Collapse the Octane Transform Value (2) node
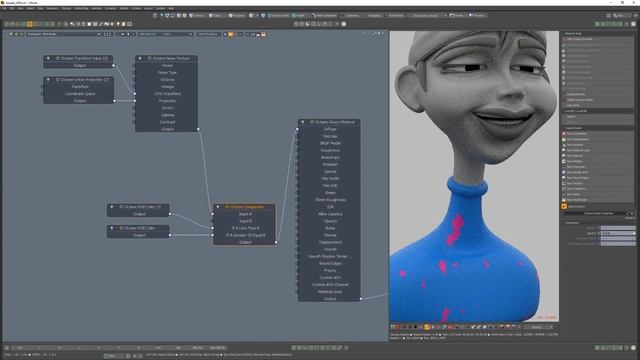Image resolution: width=640 pixels, height=360 pixels. (48, 58)
